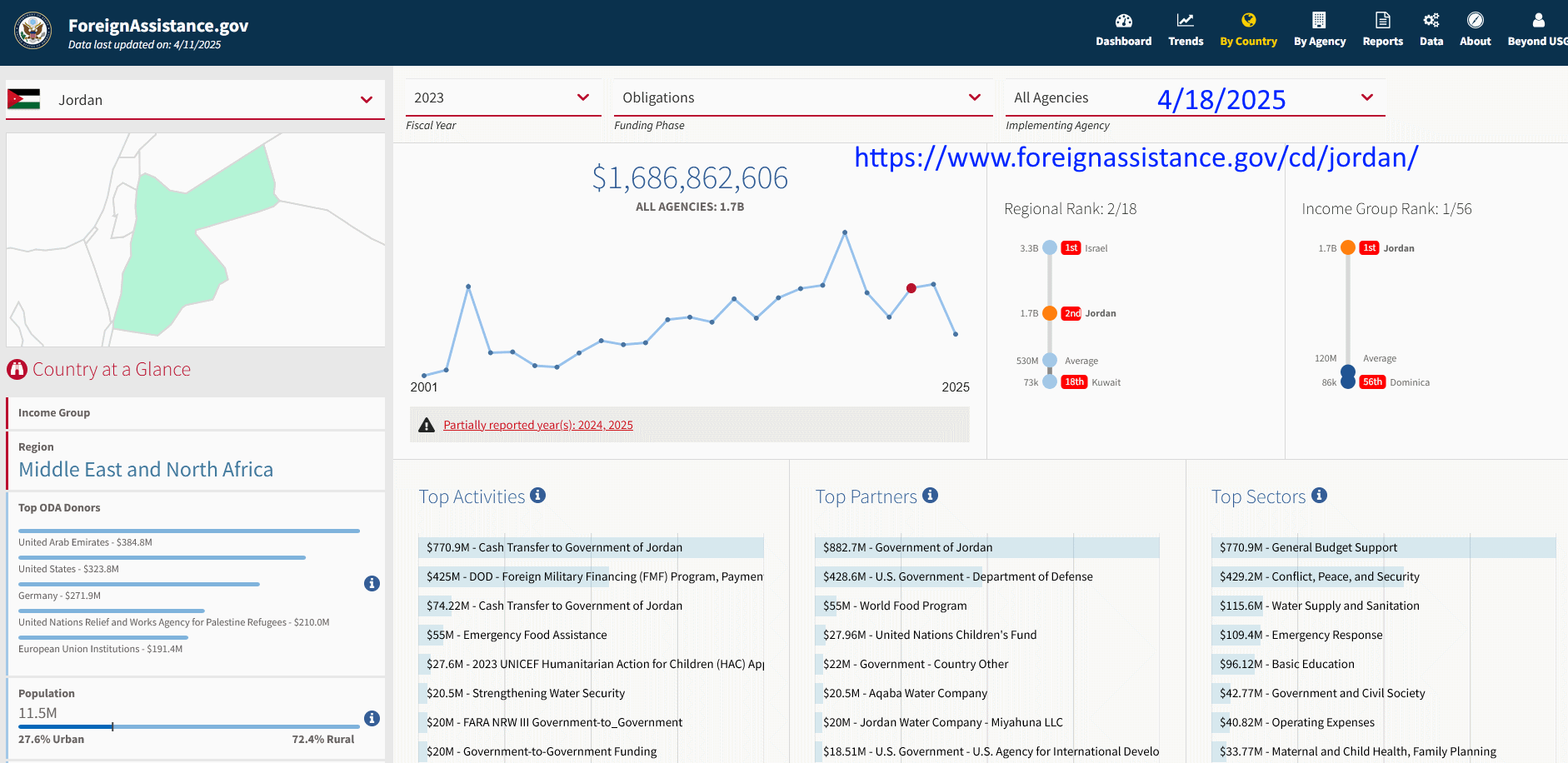The height and width of the screenshot is (763, 1568).
Task: Open the Obligations Funding Phase dropdown
Action: [x=803, y=97]
